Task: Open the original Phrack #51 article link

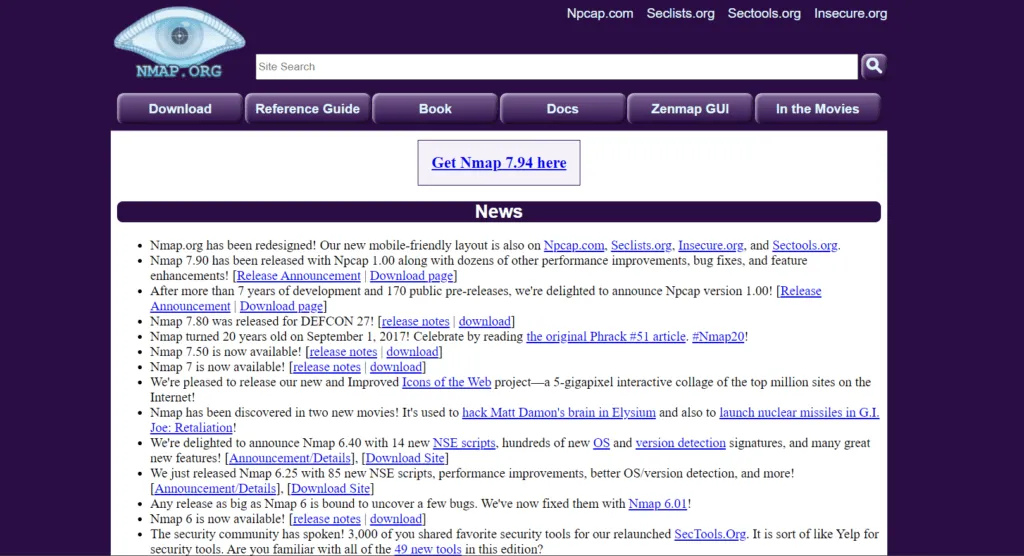Action: pos(605,337)
